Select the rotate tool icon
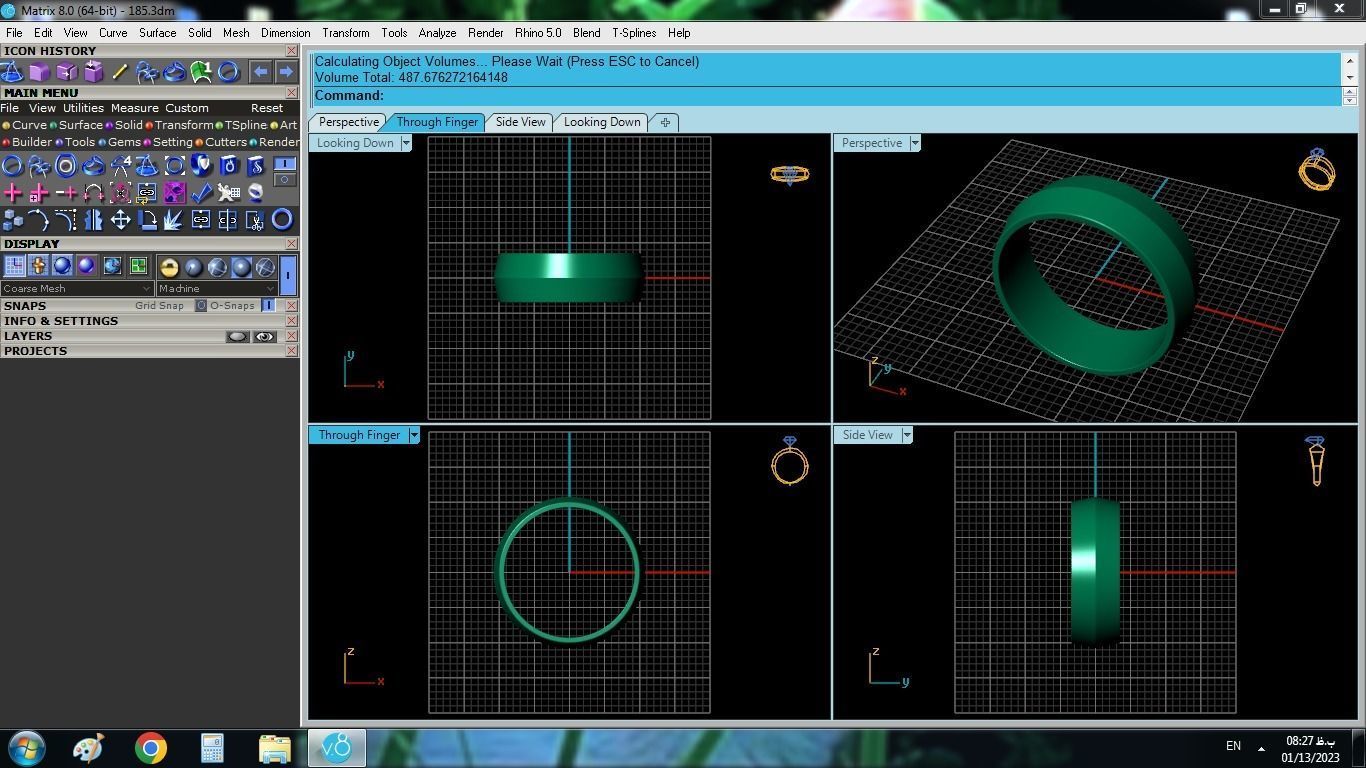Image resolution: width=1366 pixels, height=768 pixels. (x=147, y=219)
